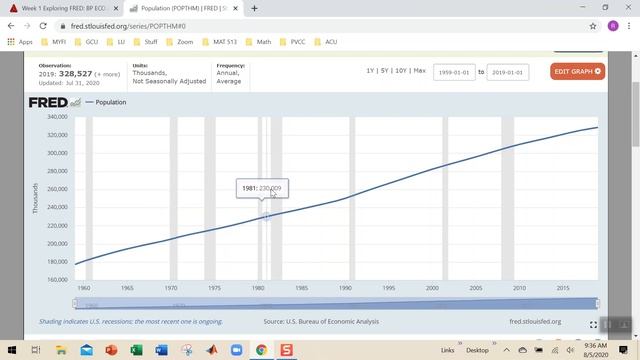This screenshot has width=640, height=360.
Task: Open PowerPoint from taskbar
Action: (111, 350)
